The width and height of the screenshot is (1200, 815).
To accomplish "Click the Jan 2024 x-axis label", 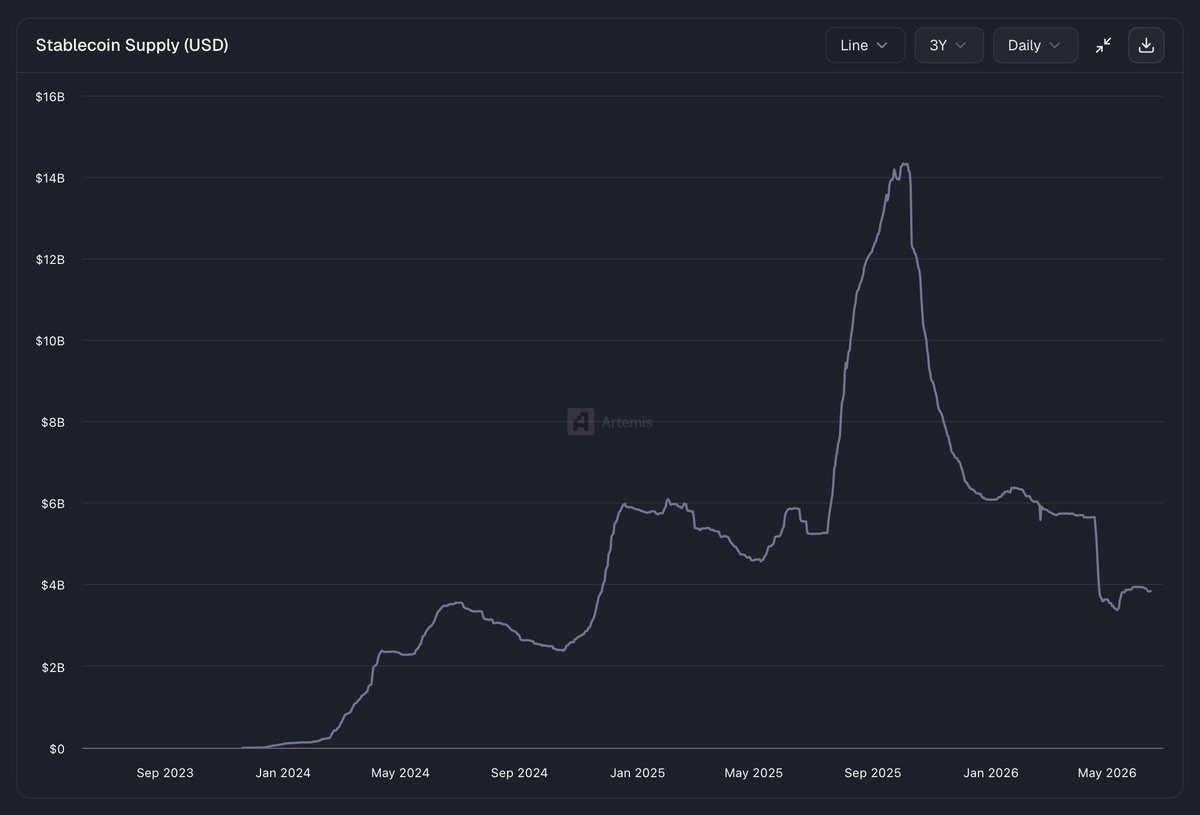I will 282,773.
